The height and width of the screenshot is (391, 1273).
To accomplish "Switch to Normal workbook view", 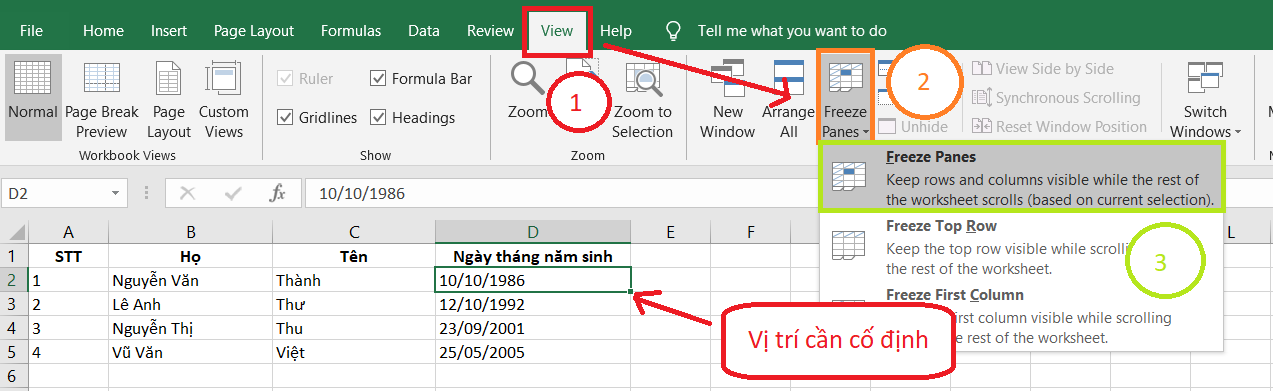I will [33, 99].
